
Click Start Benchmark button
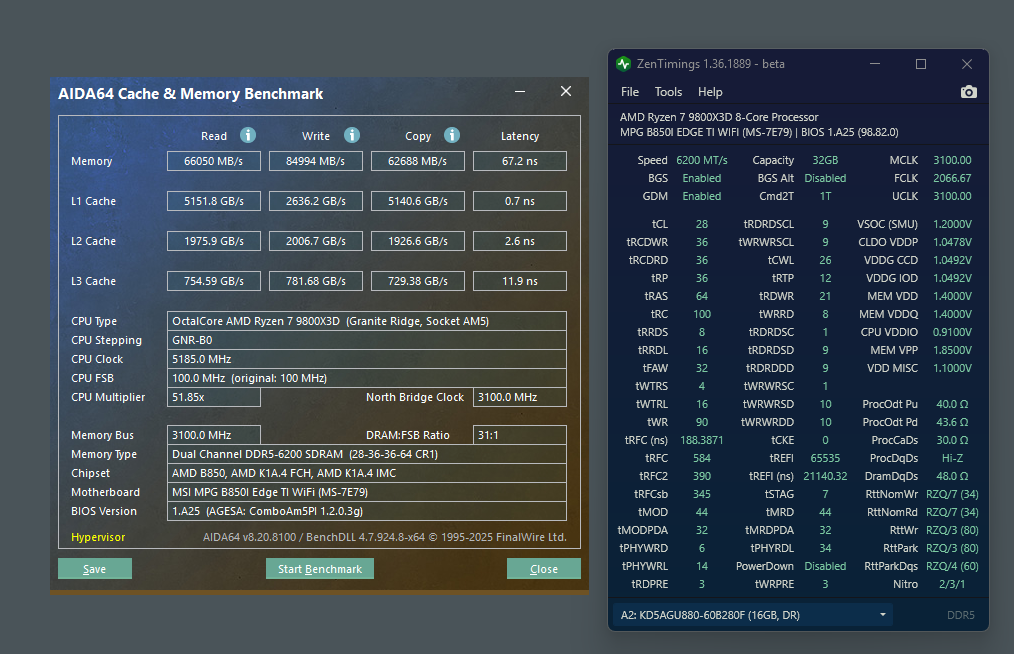click(x=320, y=569)
